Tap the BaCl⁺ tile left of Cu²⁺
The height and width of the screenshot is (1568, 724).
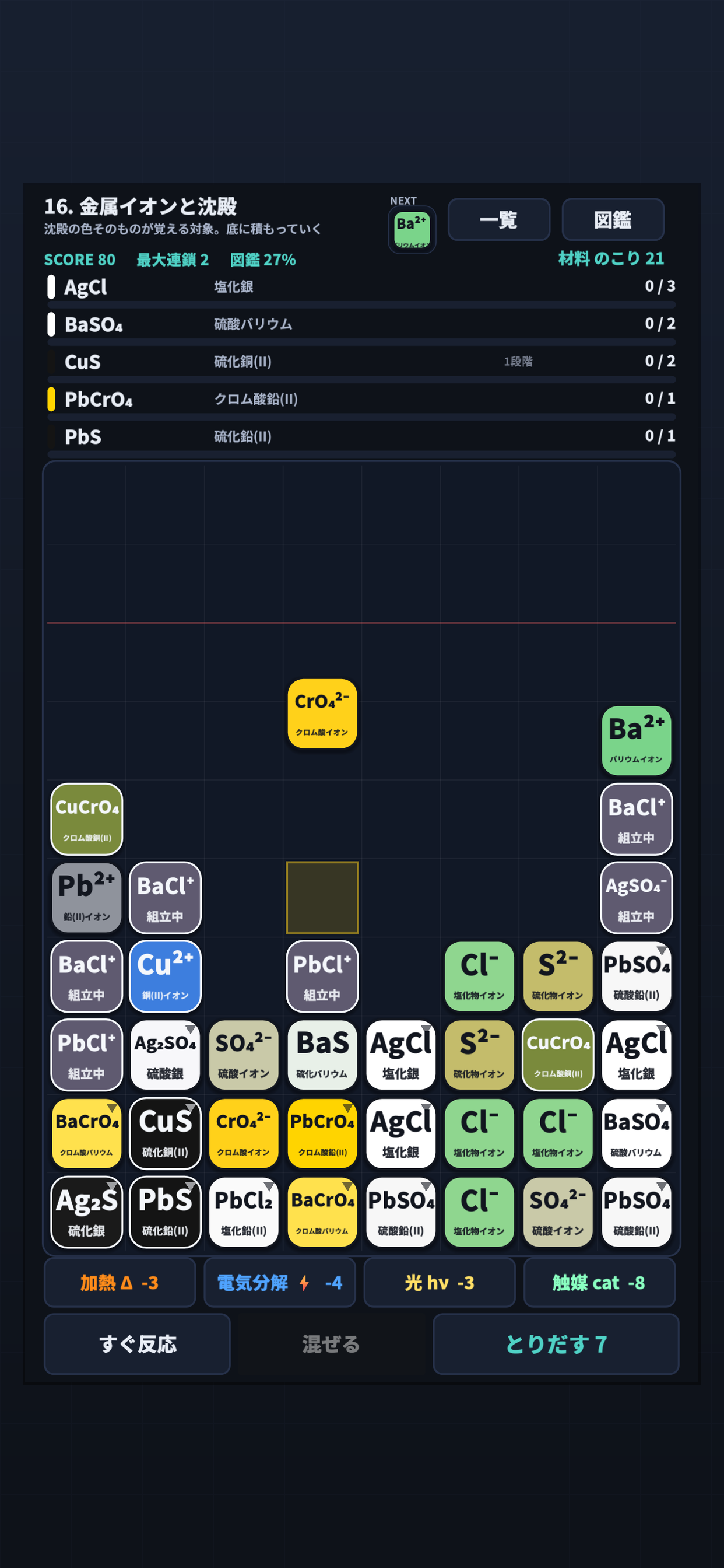pos(86,977)
